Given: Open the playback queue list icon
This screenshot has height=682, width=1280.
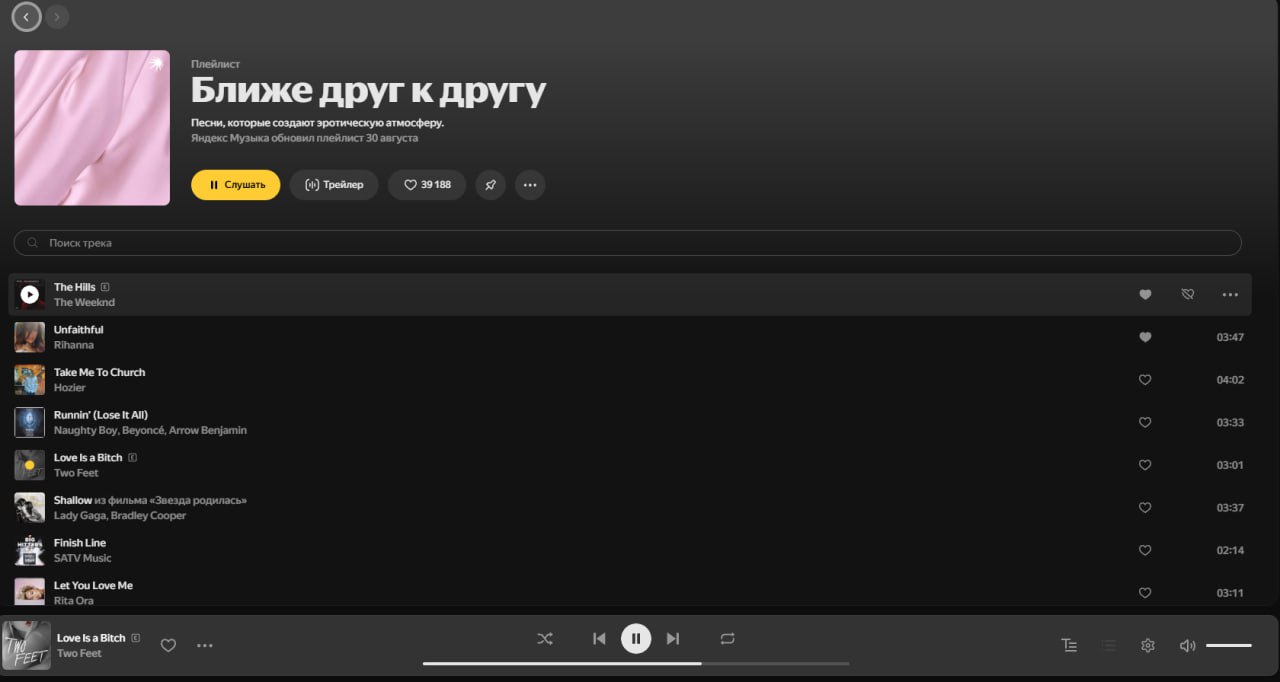Looking at the screenshot, I should point(1108,646).
